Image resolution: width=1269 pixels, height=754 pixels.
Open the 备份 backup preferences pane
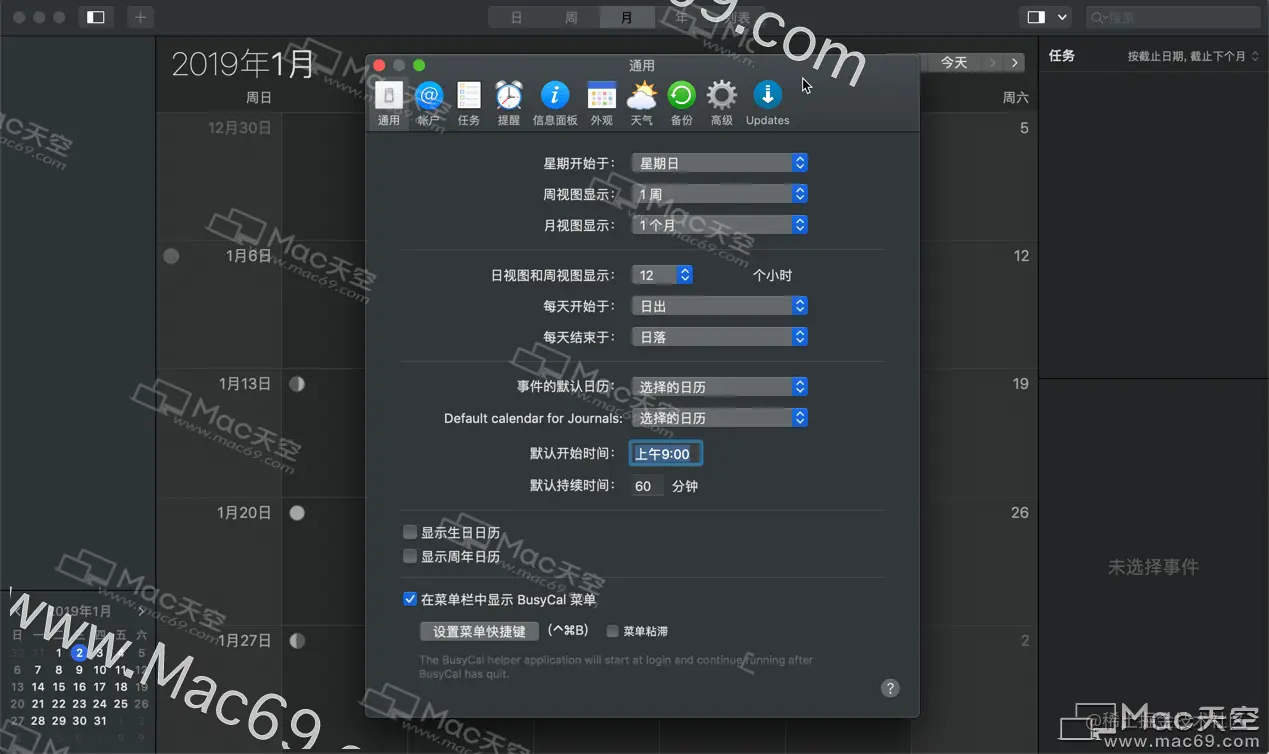681,104
